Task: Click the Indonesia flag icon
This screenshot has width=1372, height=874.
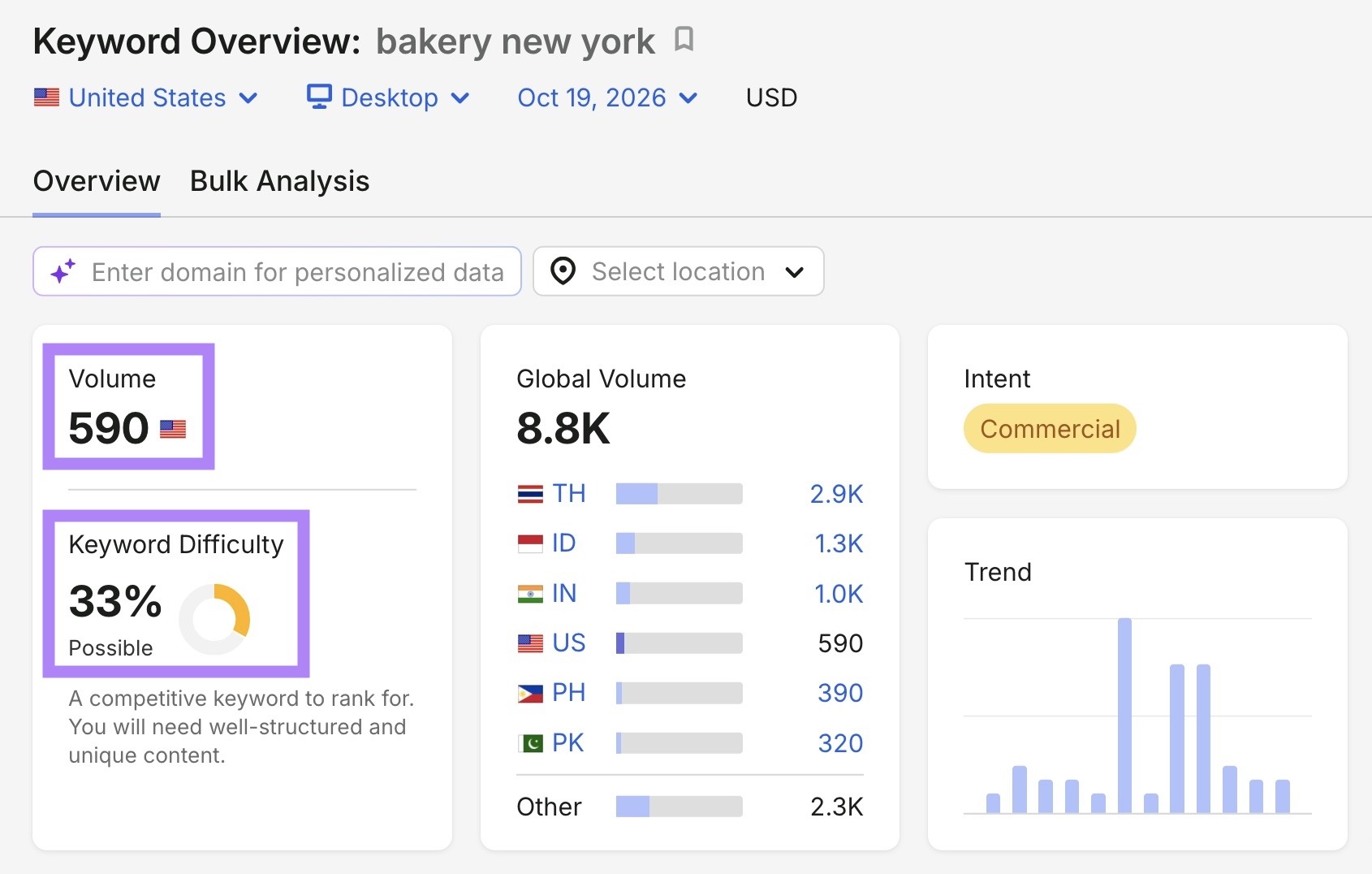Action: pyautogui.click(x=530, y=543)
